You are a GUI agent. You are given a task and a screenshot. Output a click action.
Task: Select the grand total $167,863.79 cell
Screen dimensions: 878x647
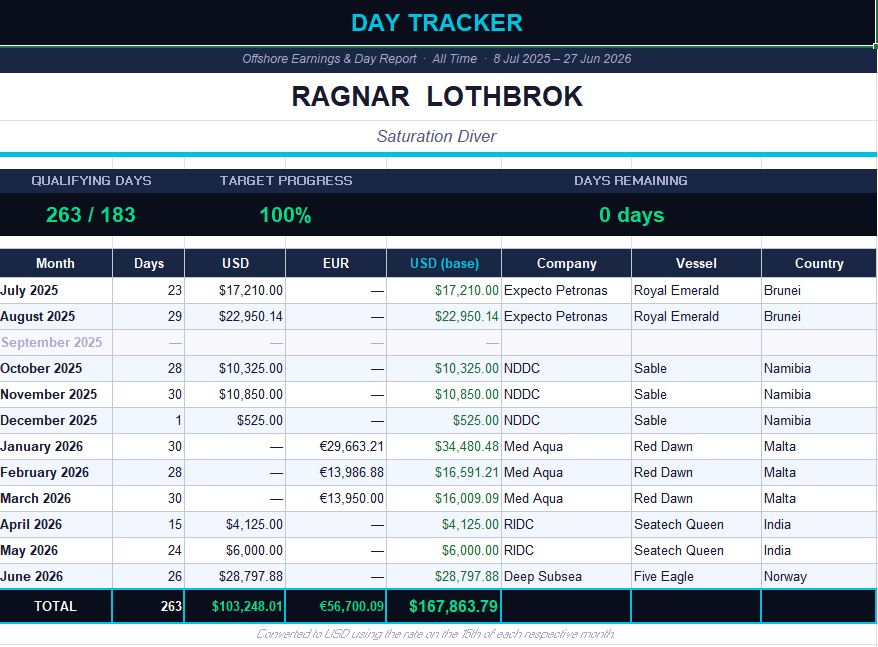(x=444, y=606)
